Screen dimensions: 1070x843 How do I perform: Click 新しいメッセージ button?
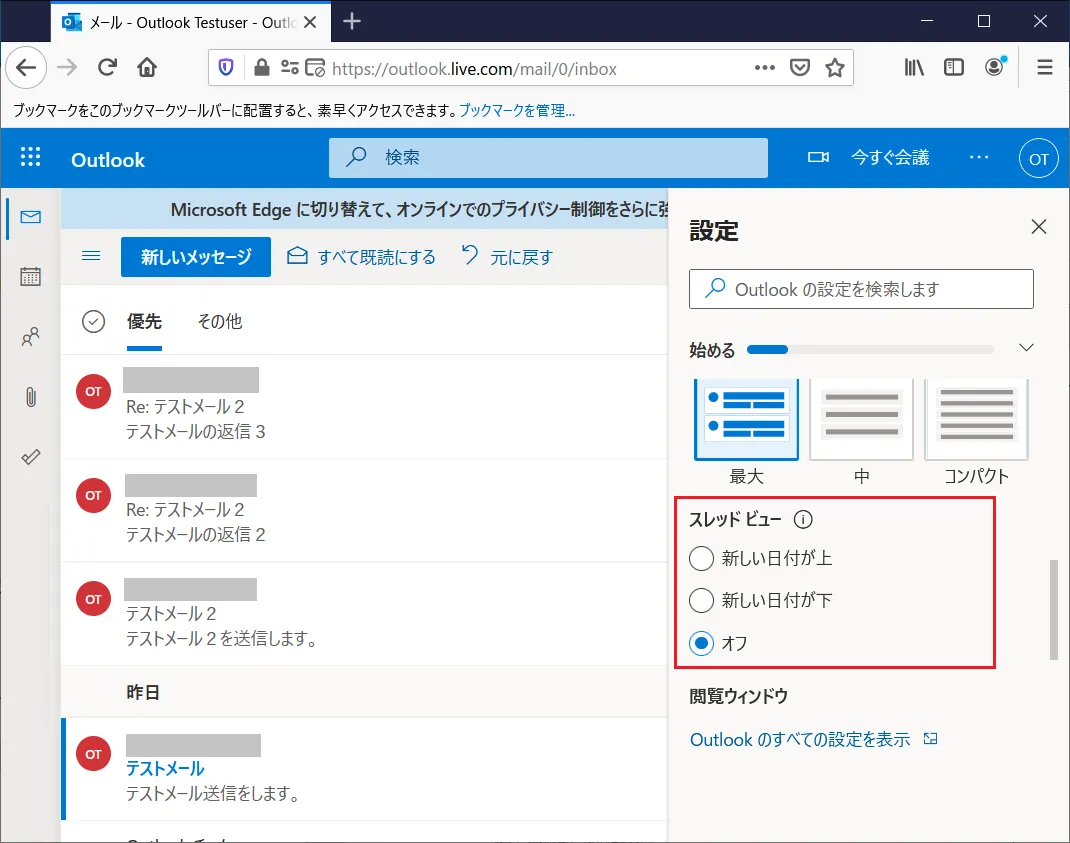pyautogui.click(x=196, y=257)
